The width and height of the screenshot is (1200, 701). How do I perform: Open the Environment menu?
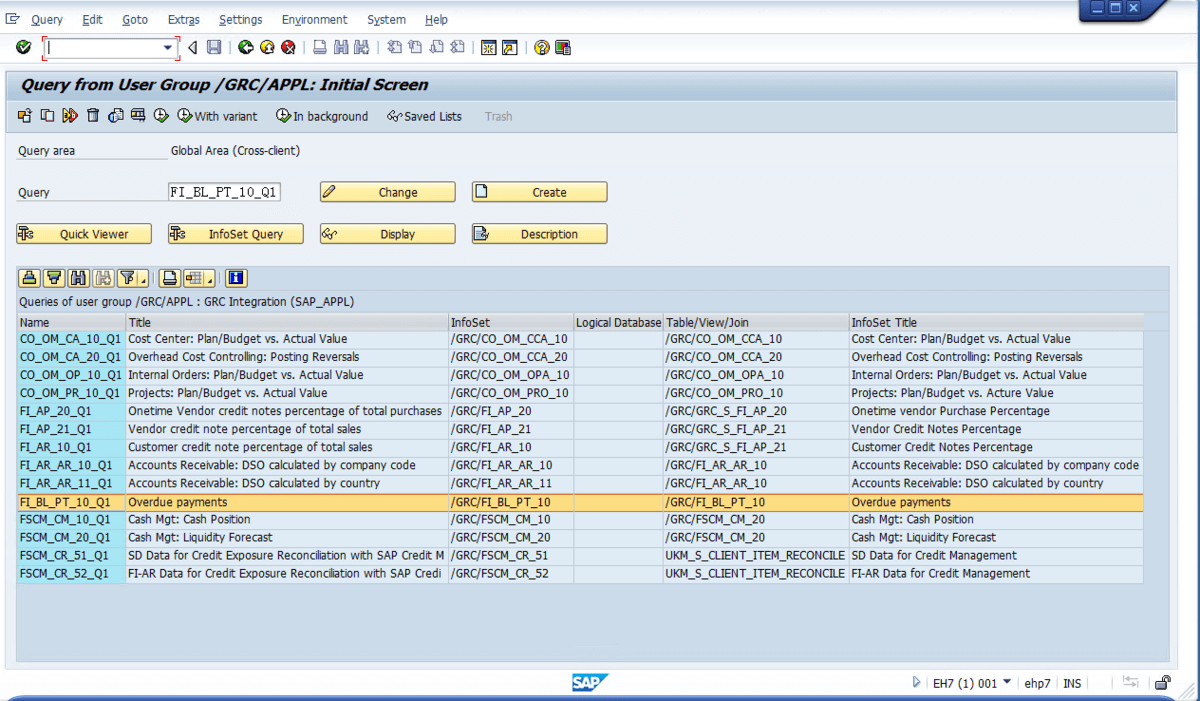pyautogui.click(x=314, y=19)
